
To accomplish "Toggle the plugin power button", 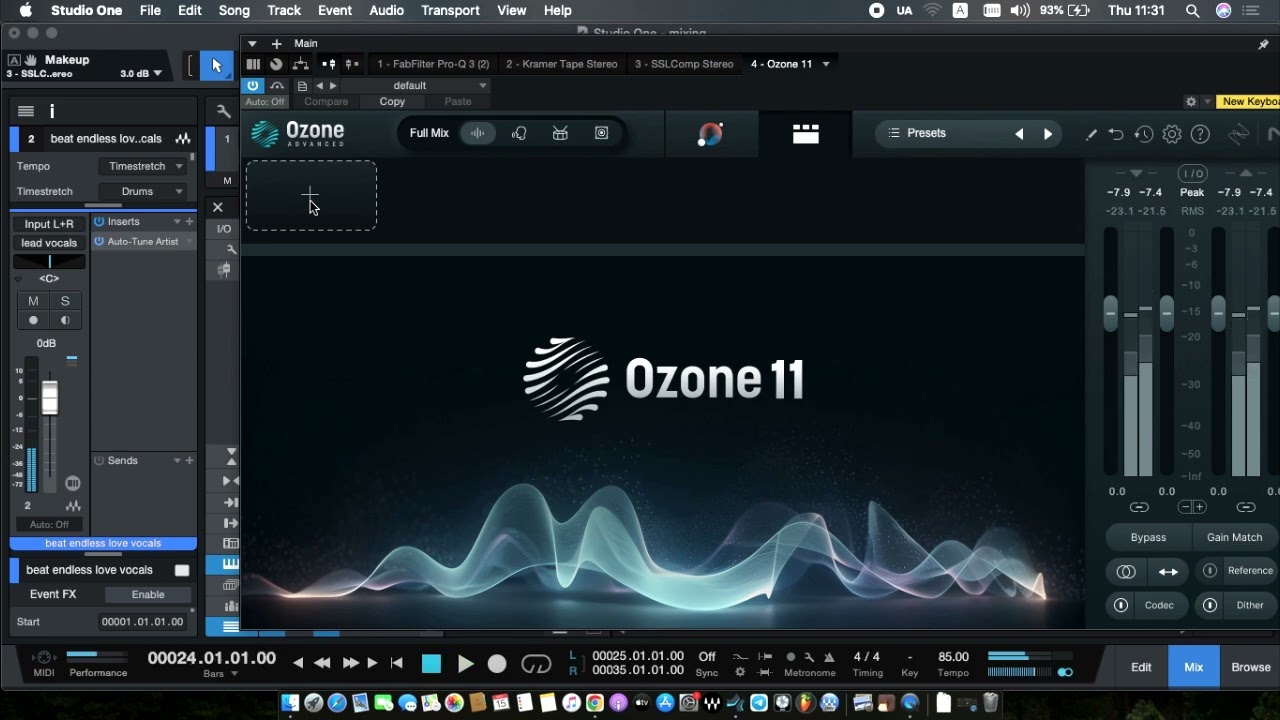I will [x=253, y=86].
